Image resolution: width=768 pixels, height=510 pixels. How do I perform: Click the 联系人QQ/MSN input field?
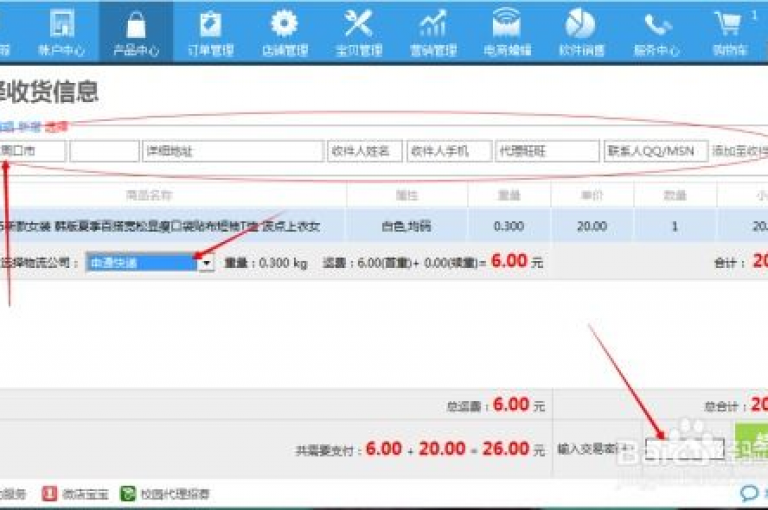coord(656,151)
